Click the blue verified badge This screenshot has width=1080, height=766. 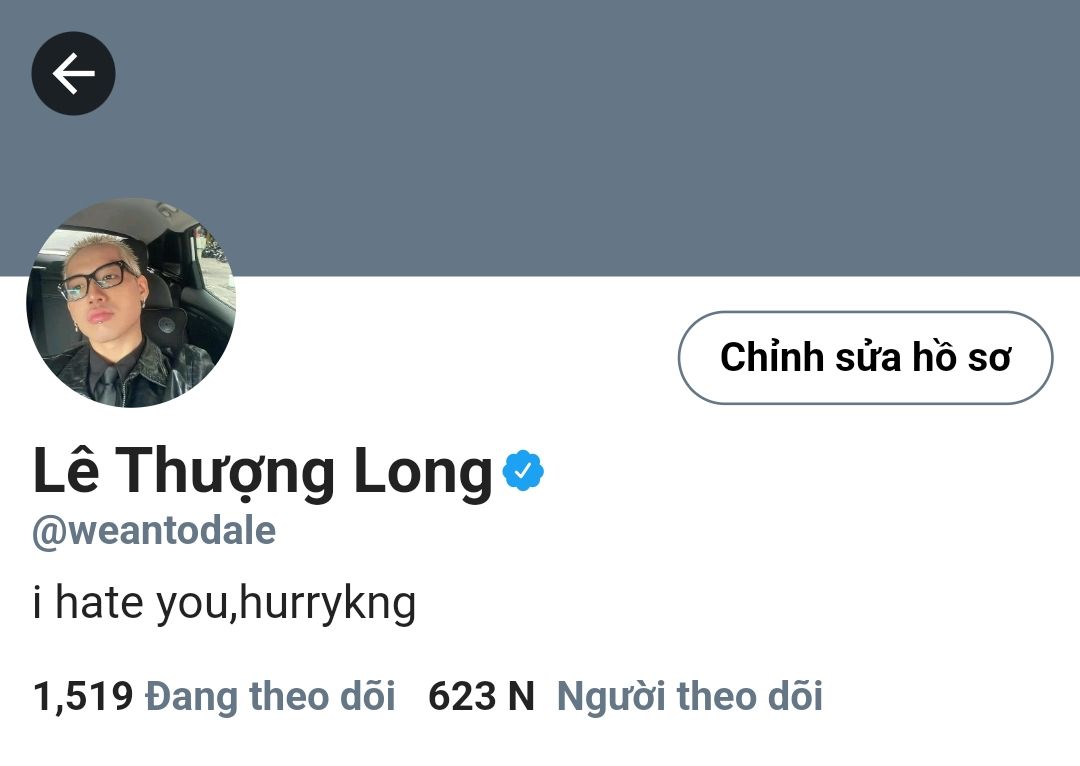click(523, 470)
